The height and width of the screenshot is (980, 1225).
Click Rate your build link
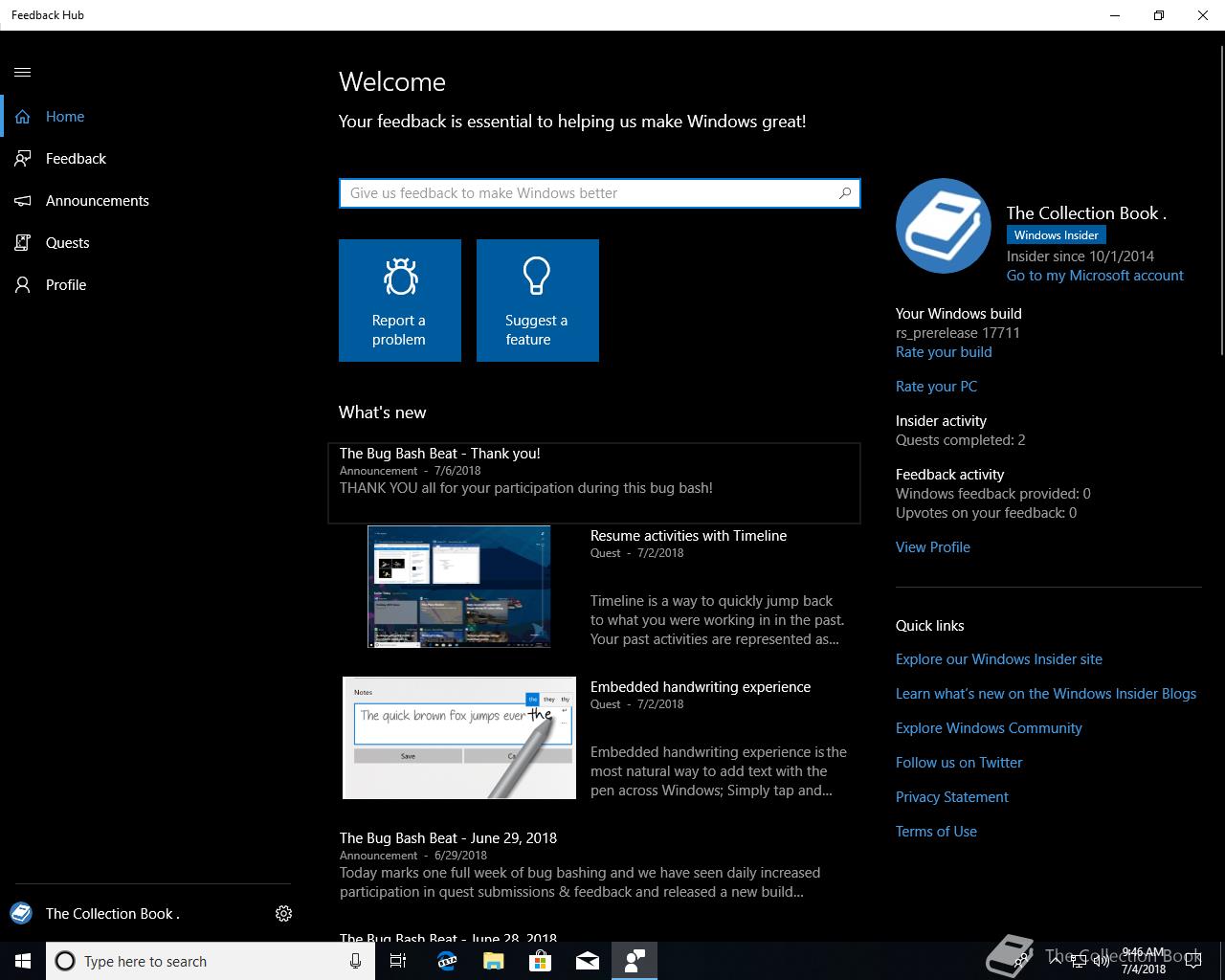944,352
